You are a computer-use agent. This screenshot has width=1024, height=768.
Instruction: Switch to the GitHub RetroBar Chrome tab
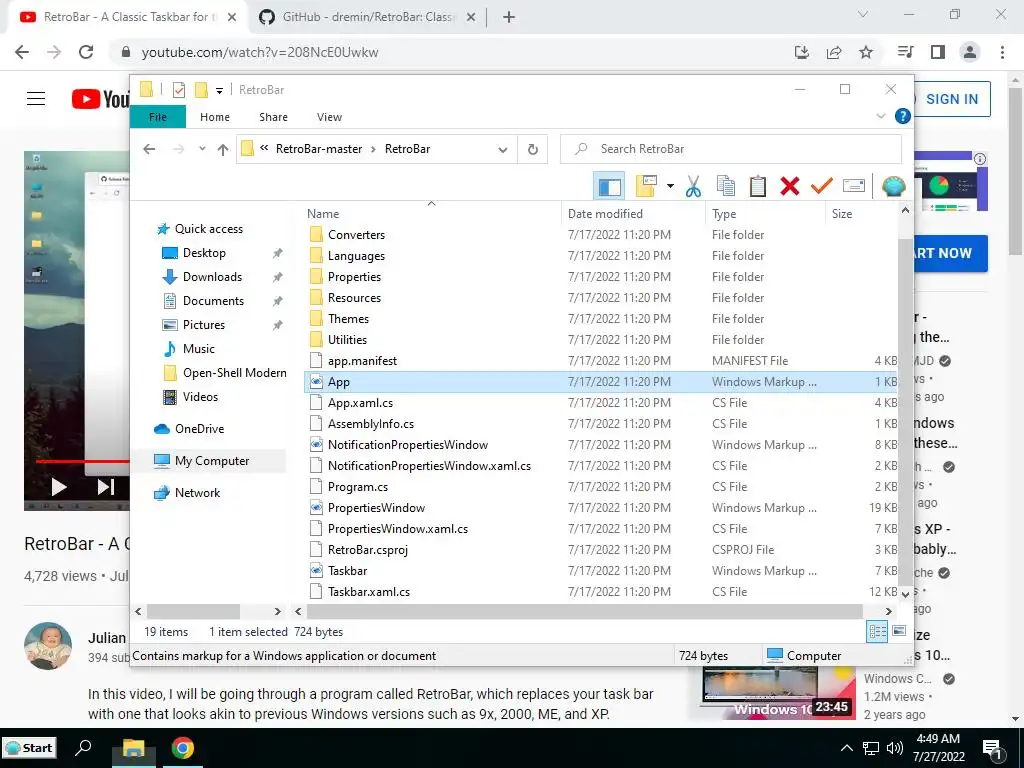(x=367, y=17)
